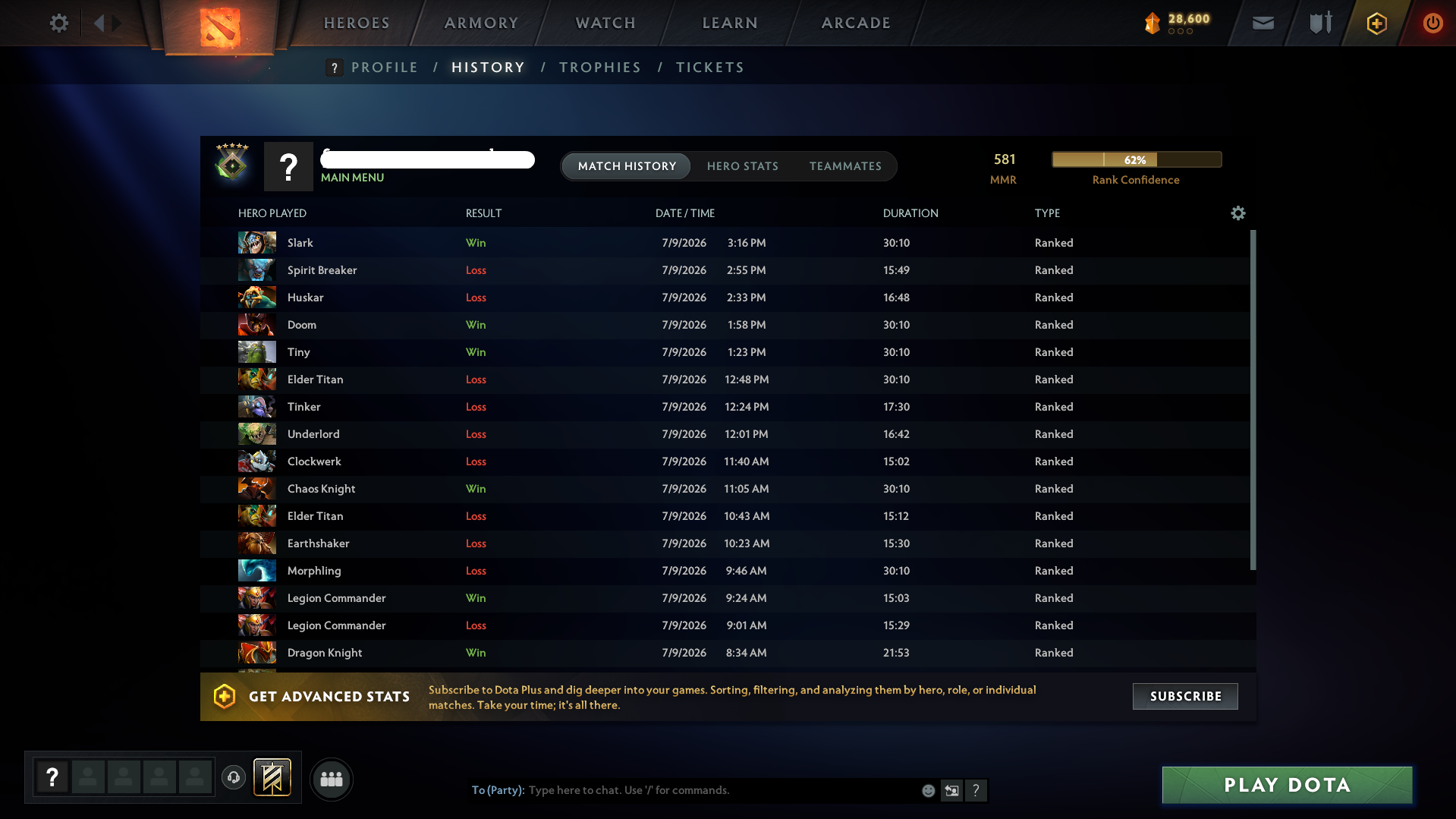The image size is (1456, 819).
Task: Click the MAIN MENU link
Action: coord(352,178)
